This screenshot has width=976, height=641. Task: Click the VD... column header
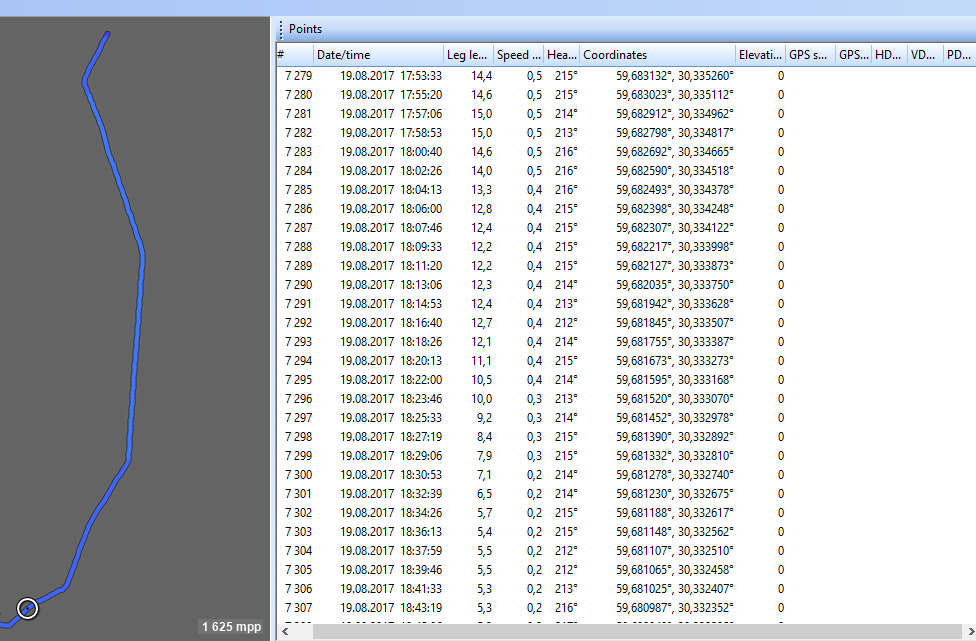tap(922, 55)
